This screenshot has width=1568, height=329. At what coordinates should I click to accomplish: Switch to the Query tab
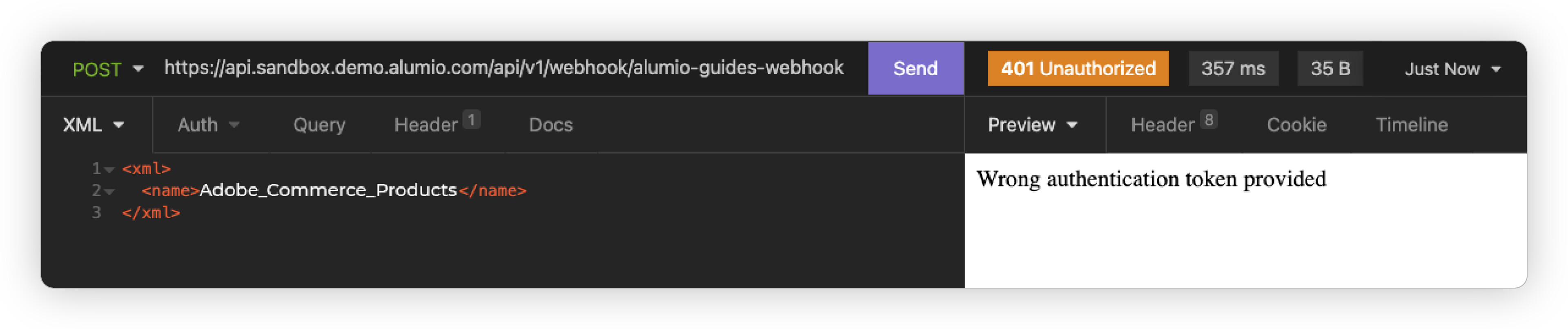(x=319, y=125)
